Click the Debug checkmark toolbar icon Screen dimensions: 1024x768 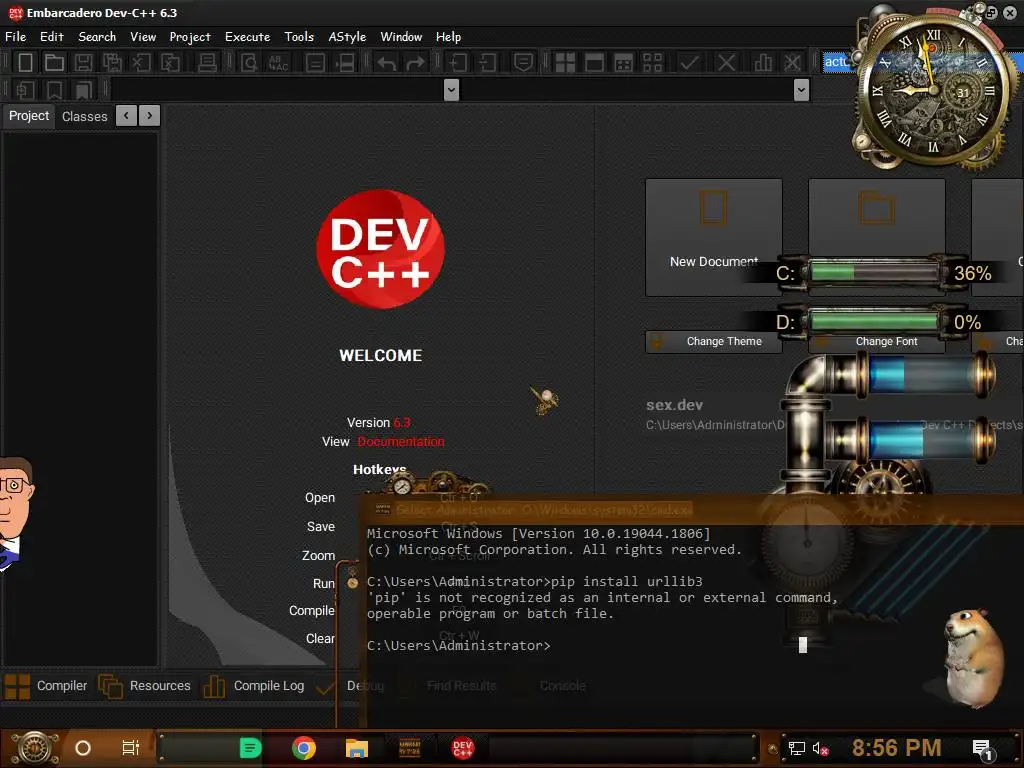point(689,63)
